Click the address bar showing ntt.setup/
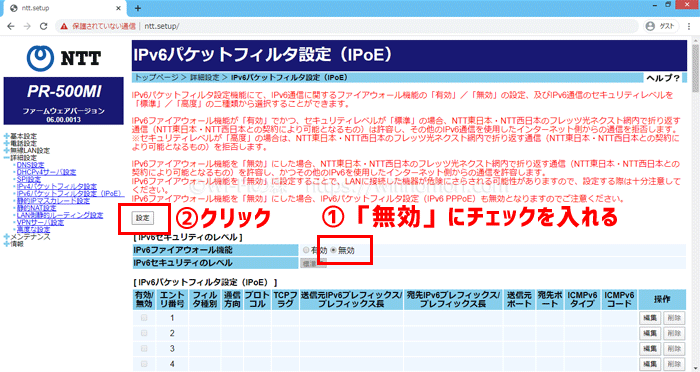The height and width of the screenshot is (372, 700). [x=348, y=26]
